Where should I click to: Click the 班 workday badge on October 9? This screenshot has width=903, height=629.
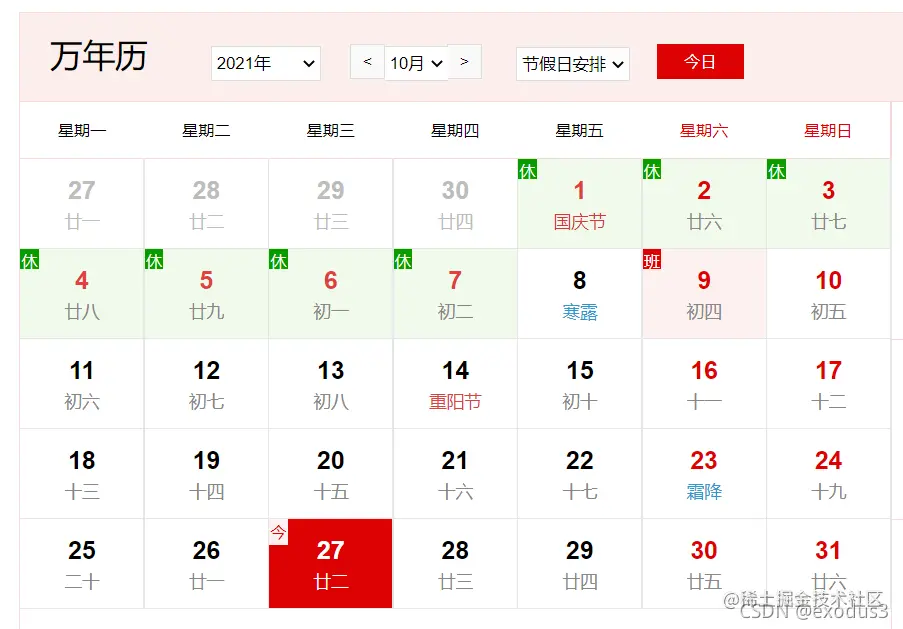652,260
